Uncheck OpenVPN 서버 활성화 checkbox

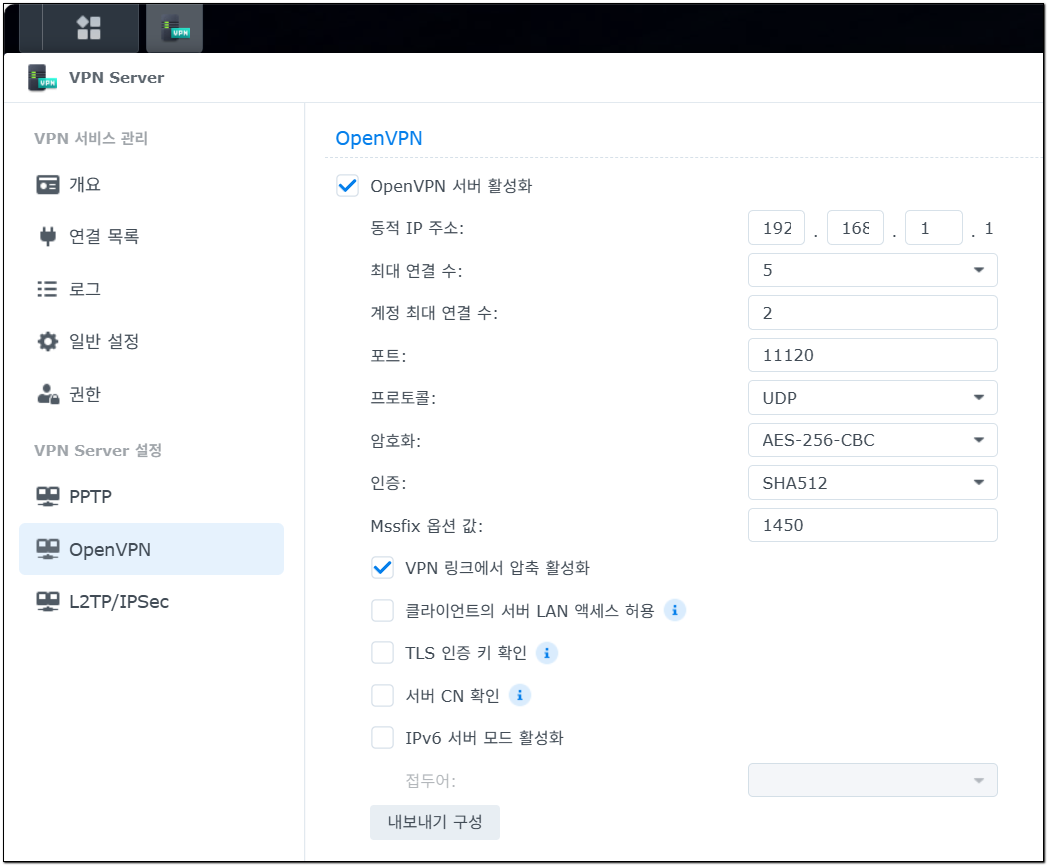tap(348, 186)
